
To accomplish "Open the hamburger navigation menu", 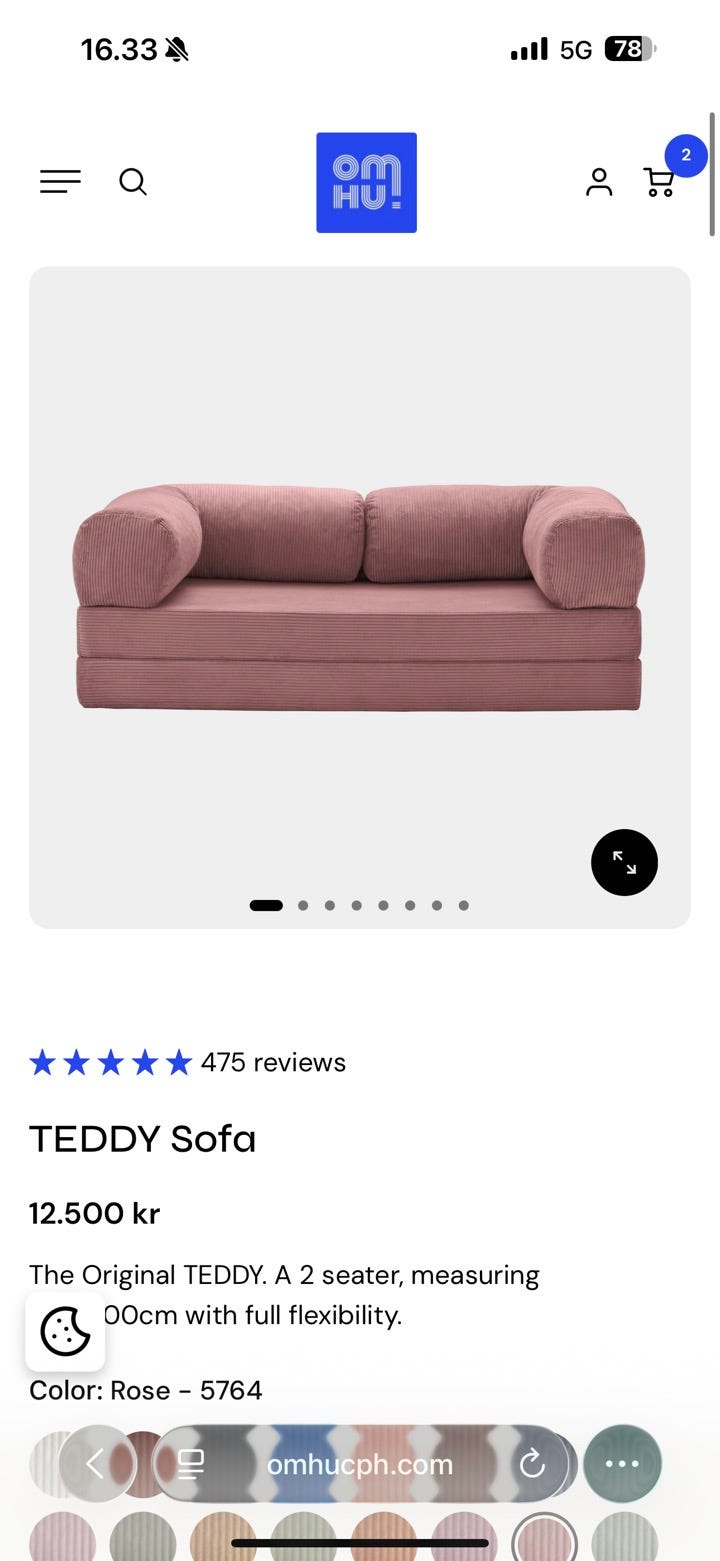I will coord(60,181).
